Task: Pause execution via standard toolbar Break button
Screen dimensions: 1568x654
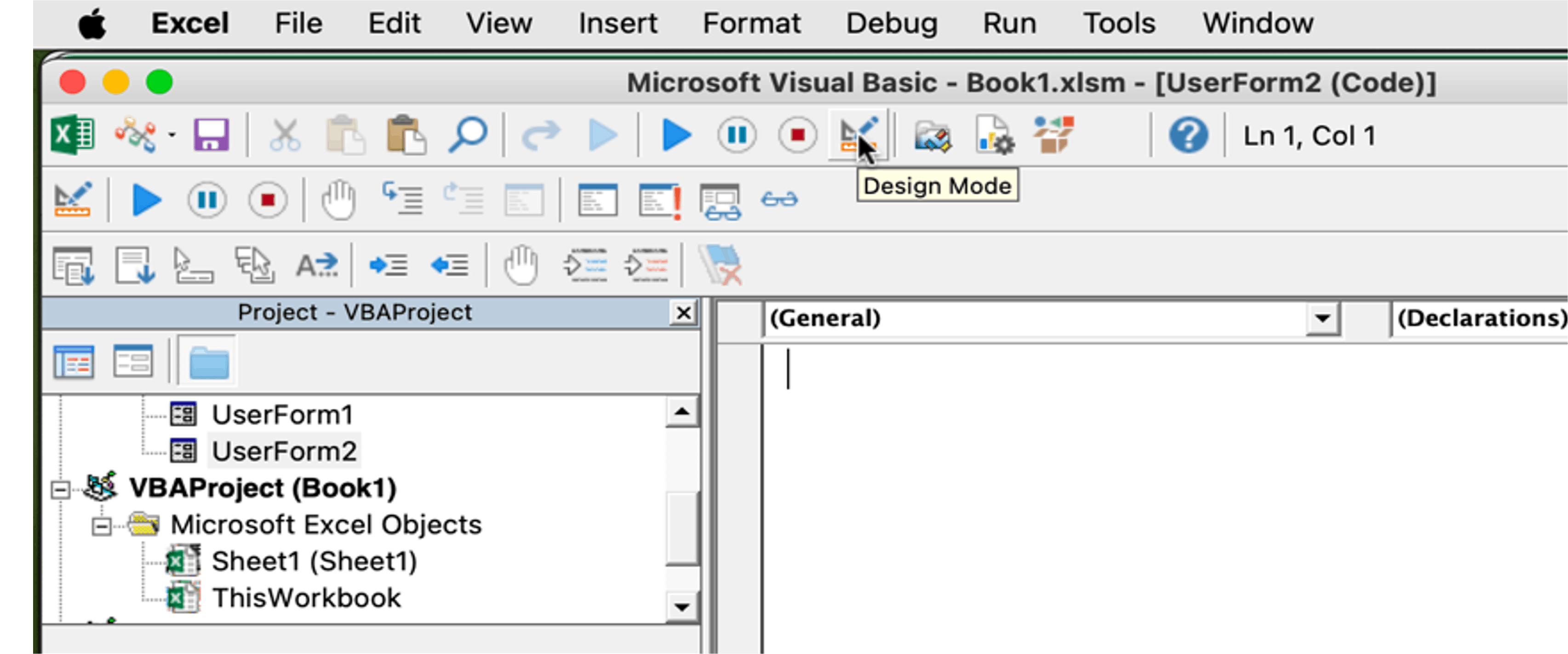Action: pyautogui.click(x=737, y=135)
